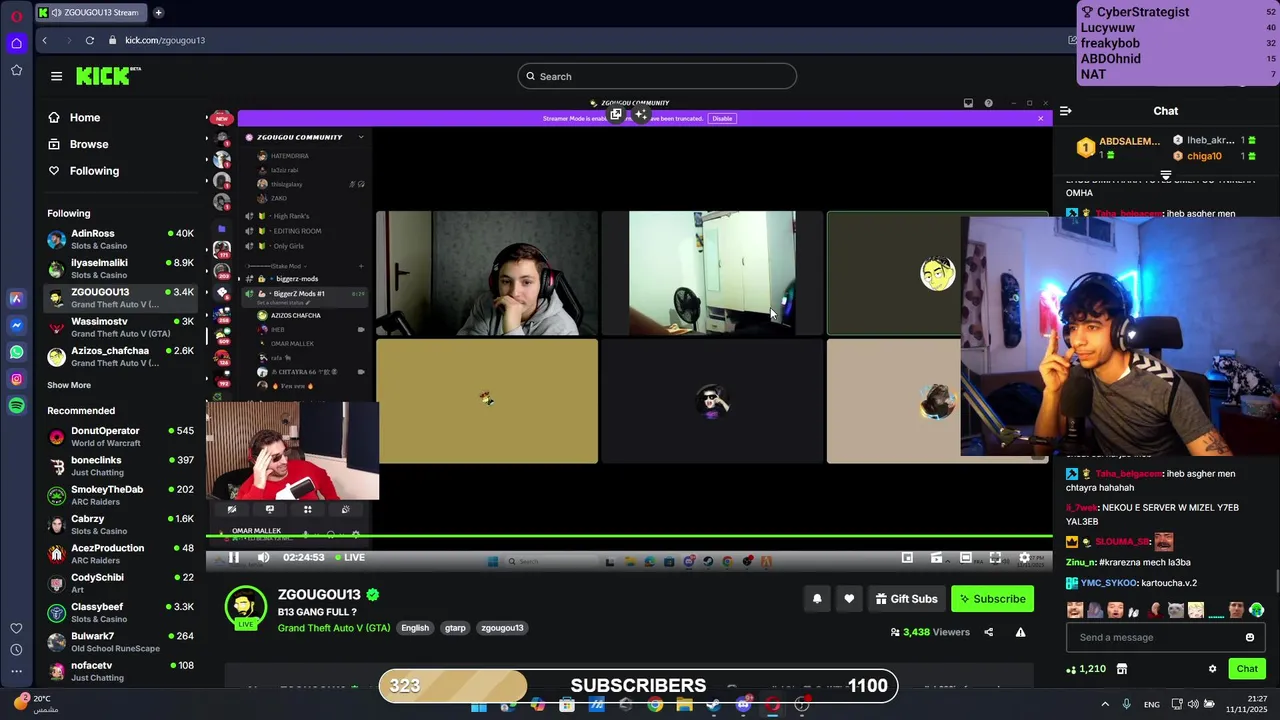Open chat settings gear
Screen dimensions: 1280x720
click(x=1212, y=669)
